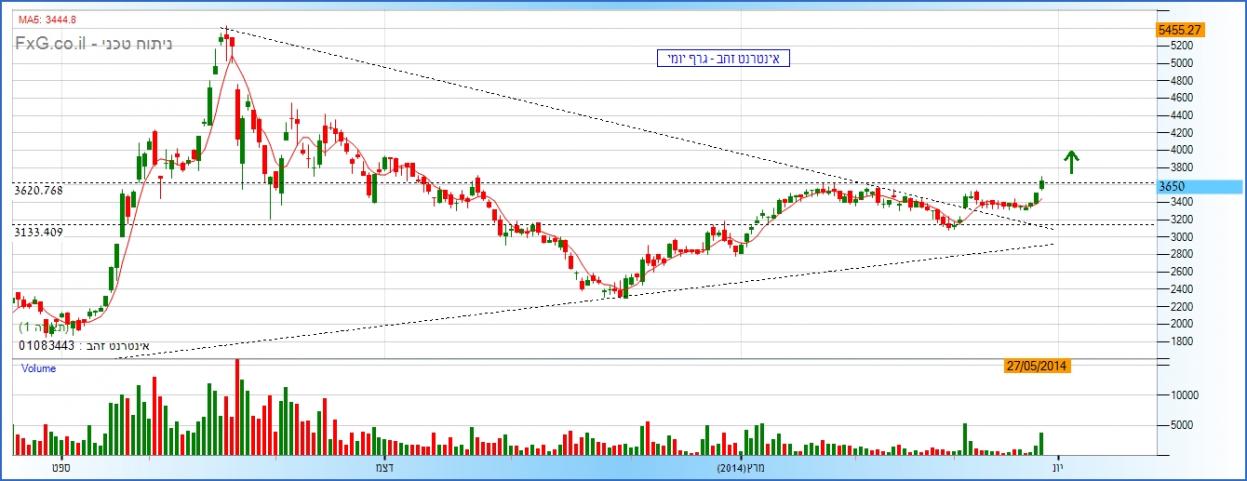Click the stock code 01083443 label
The width and height of the screenshot is (1247, 481).
pos(44,346)
